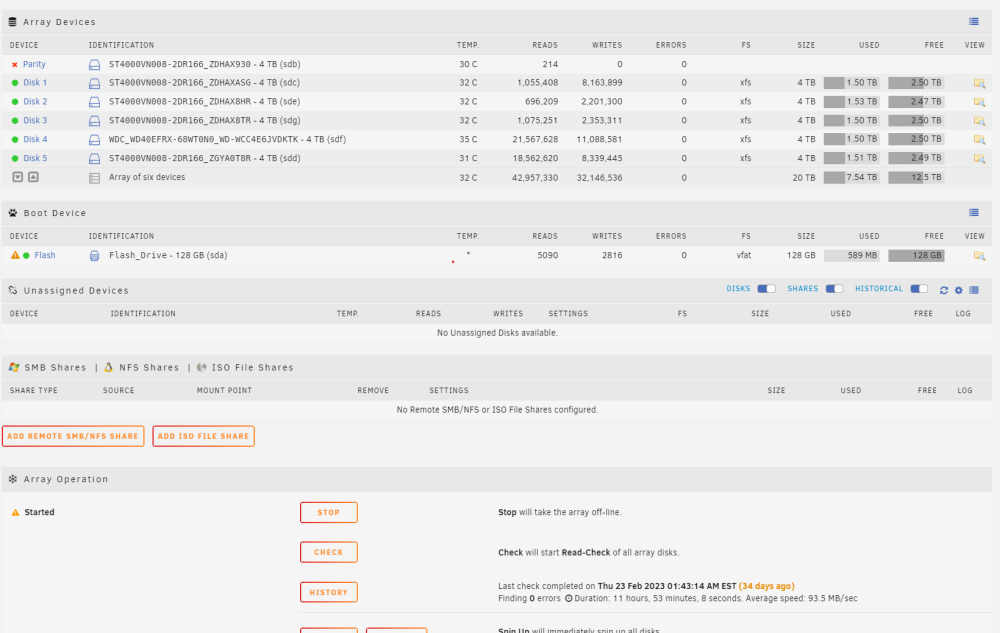Screen dimensions: 1000x633
Task: Click Flash orange warning triangle icon
Action: (15, 255)
